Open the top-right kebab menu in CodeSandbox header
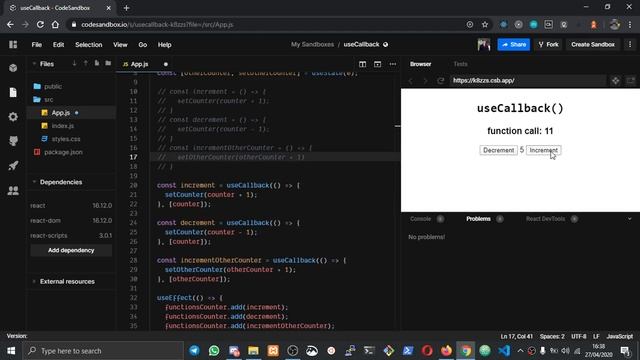The image size is (640, 360). [x=630, y=44]
